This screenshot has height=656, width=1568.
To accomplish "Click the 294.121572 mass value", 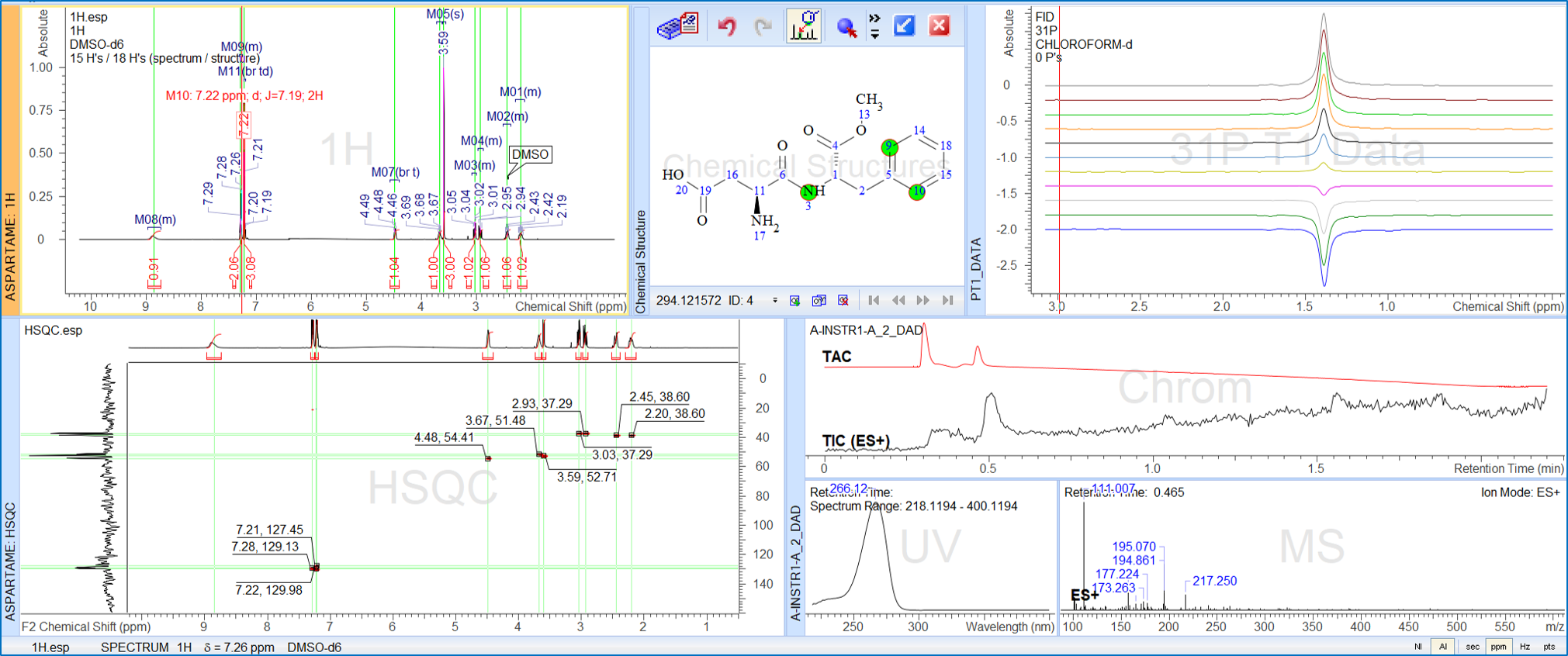I will click(x=689, y=301).
